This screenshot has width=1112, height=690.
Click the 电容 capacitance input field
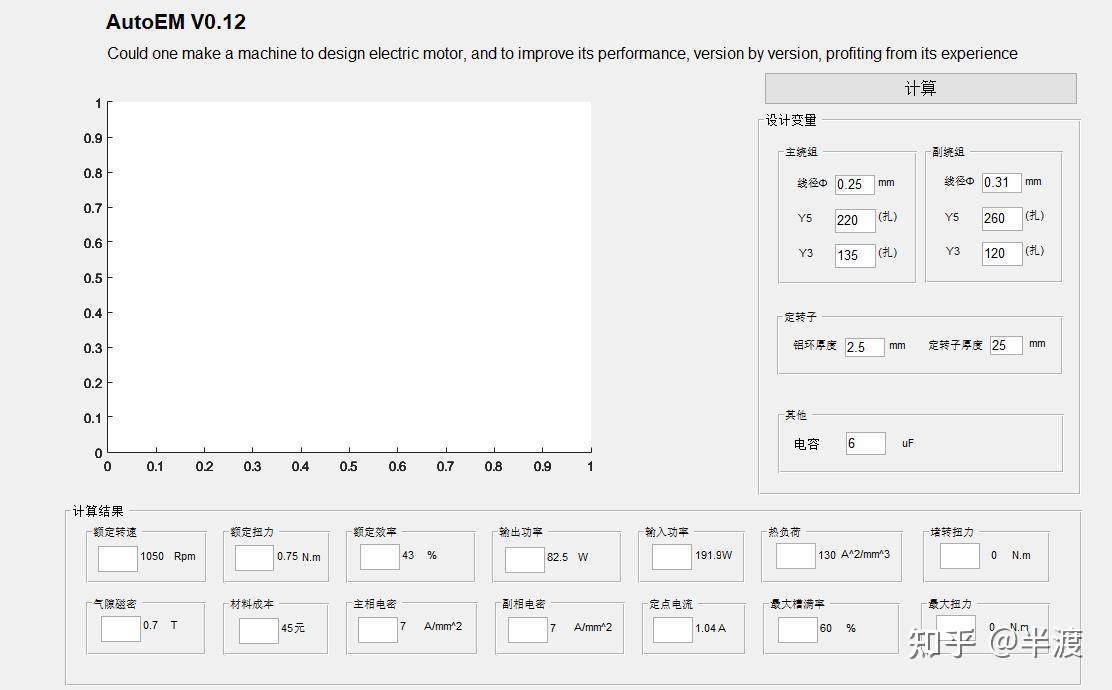(865, 443)
